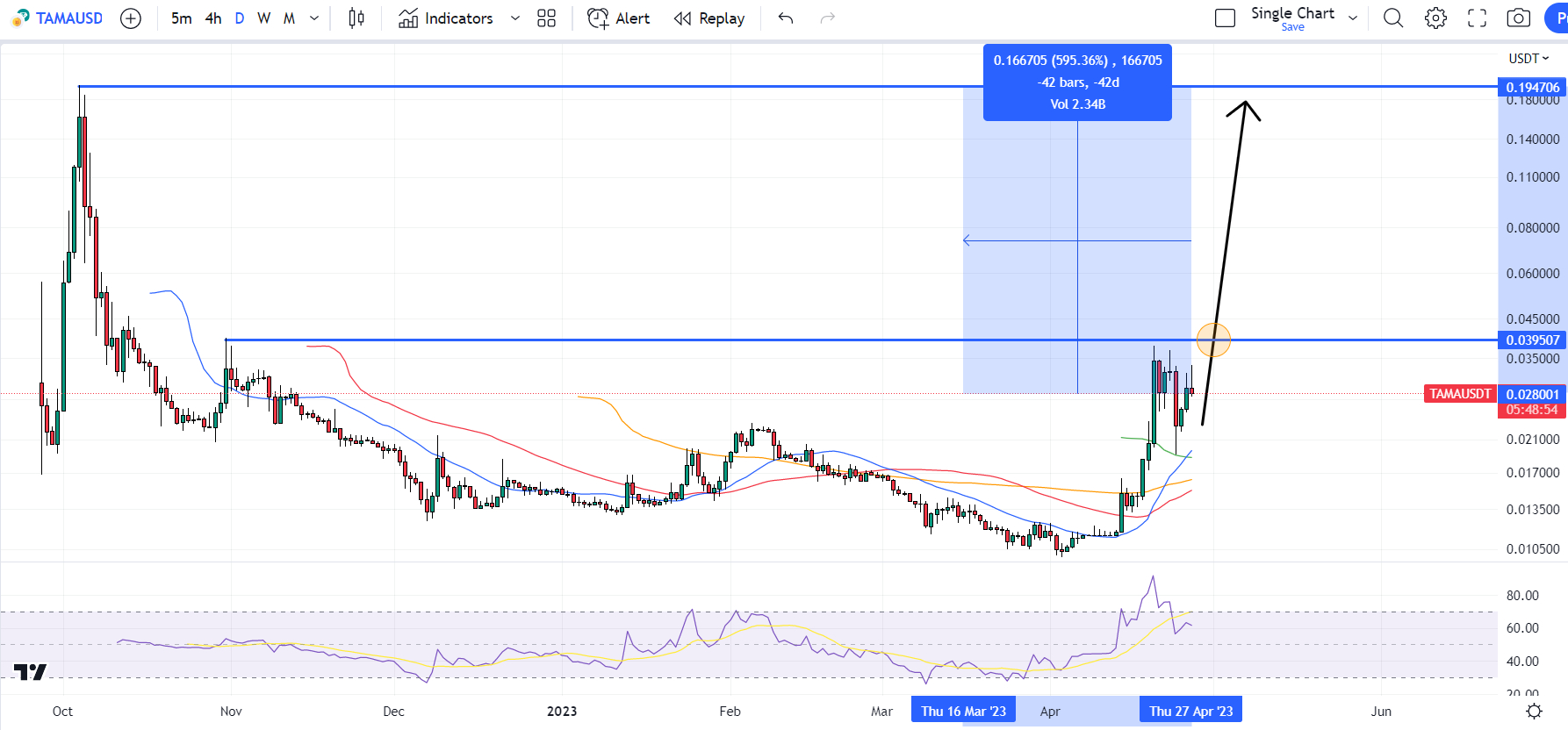The width and height of the screenshot is (1568, 730).
Task: Select the W weekly timeframe
Action: coord(264,18)
